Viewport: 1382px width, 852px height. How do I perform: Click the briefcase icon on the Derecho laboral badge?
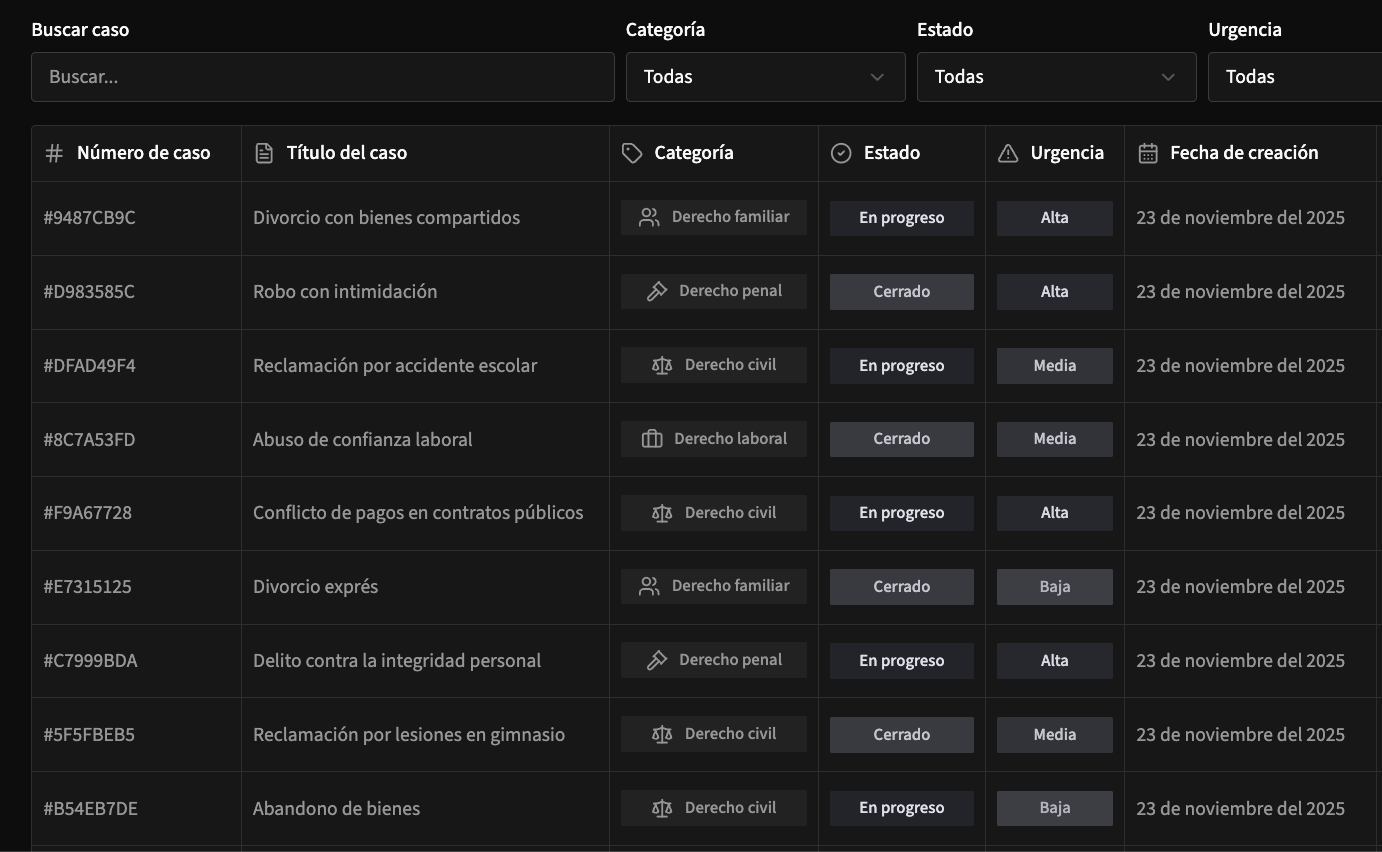pyautogui.click(x=652, y=439)
